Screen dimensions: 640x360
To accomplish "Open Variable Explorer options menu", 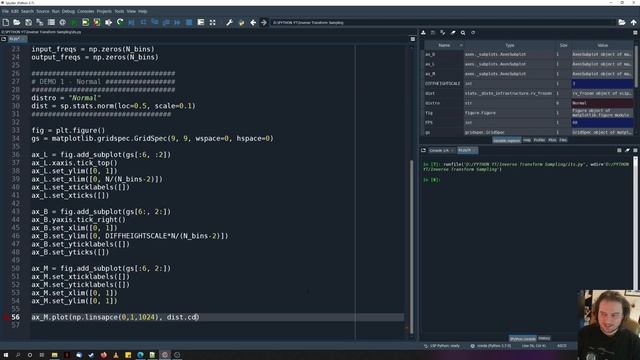I will pos(635,33).
